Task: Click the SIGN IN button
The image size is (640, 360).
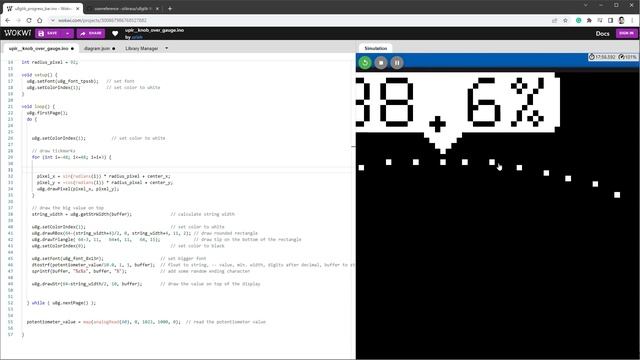Action: (x=626, y=33)
